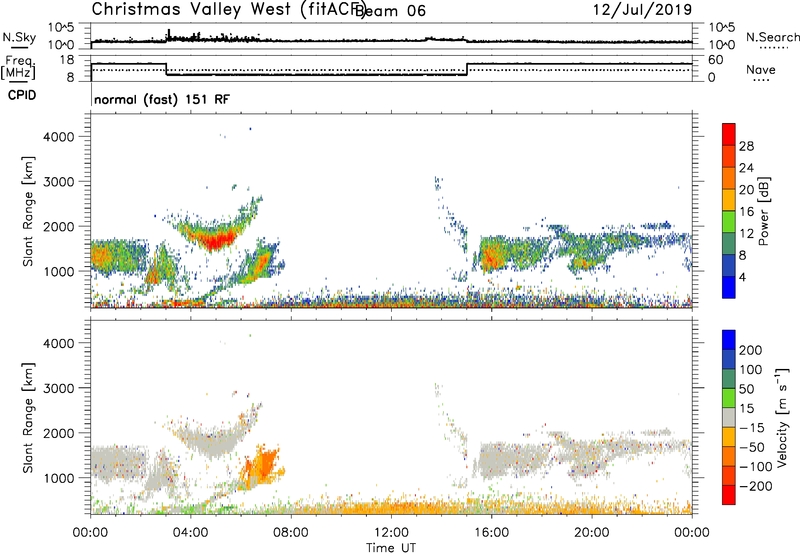Click the 'Slant Range [km]' label of the velocity panel
This screenshot has height=554, width=800.
tap(28, 417)
